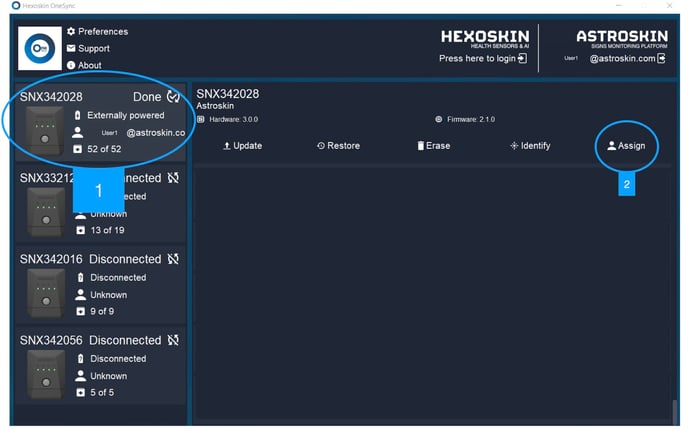Click the not-synced icon for the 13 of 19 device
The height and width of the screenshot is (429, 688).
point(173,178)
